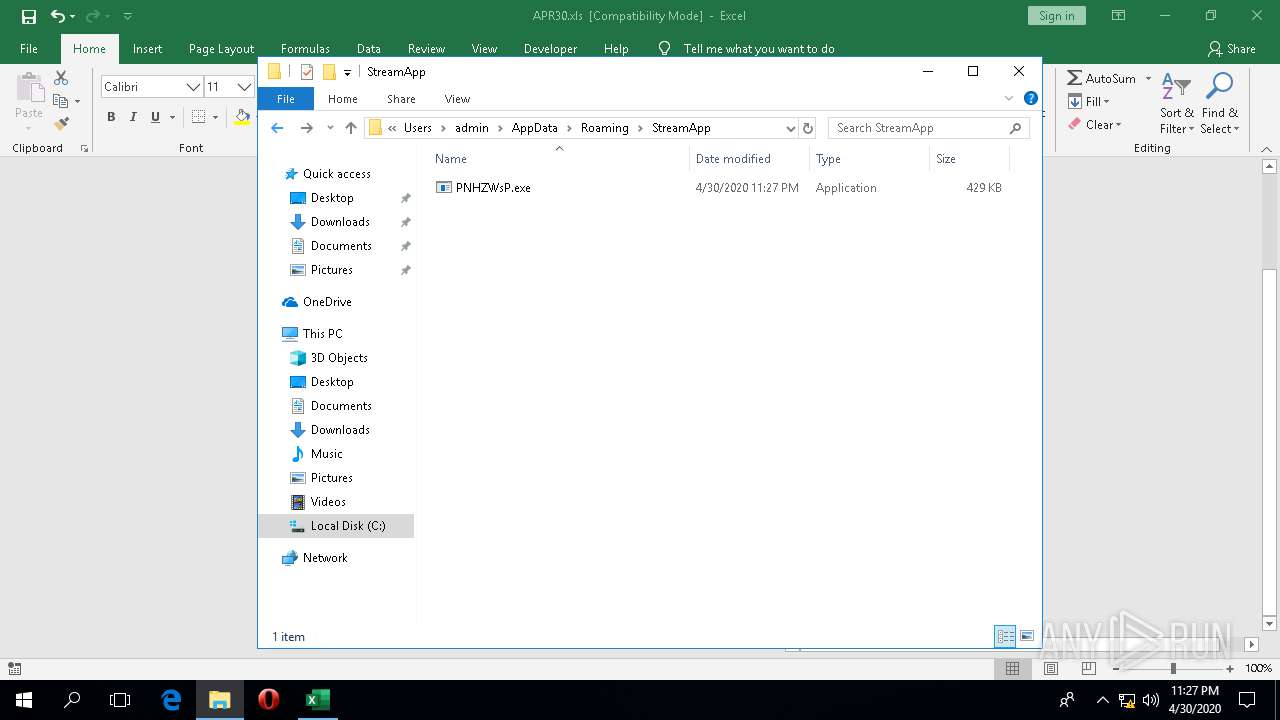Open Excel File menu
Image resolution: width=1280 pixels, height=720 pixels.
coord(29,49)
